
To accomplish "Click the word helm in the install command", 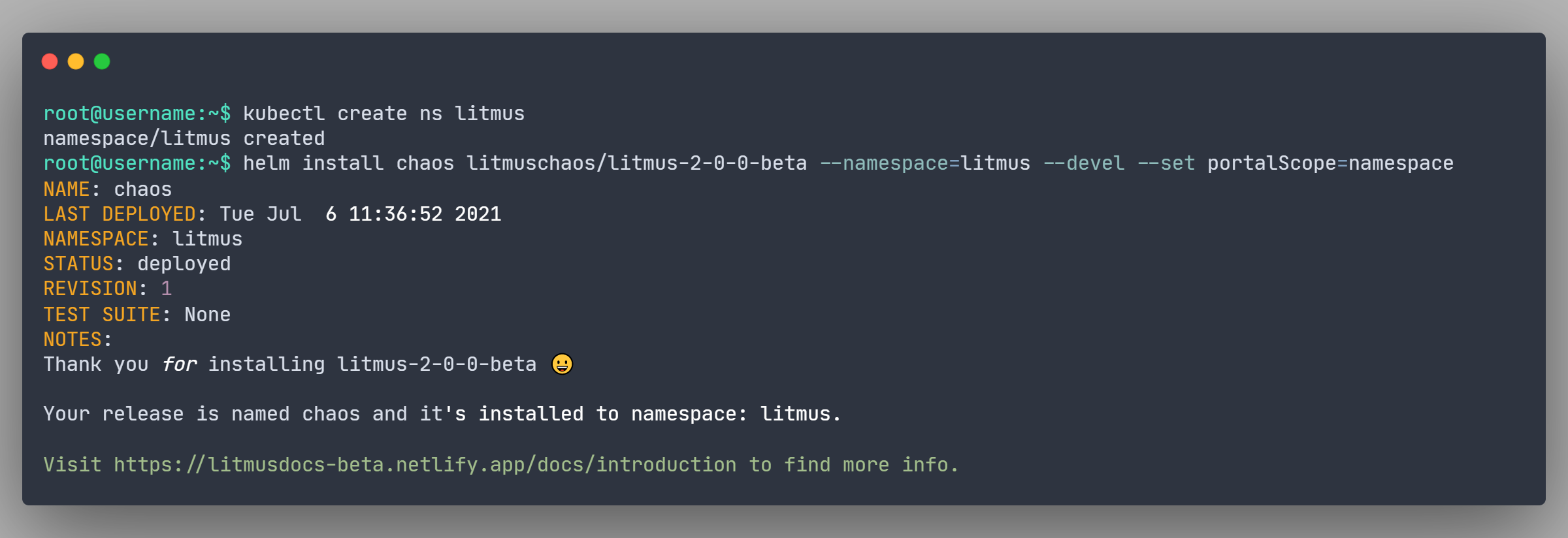I will pos(266,163).
